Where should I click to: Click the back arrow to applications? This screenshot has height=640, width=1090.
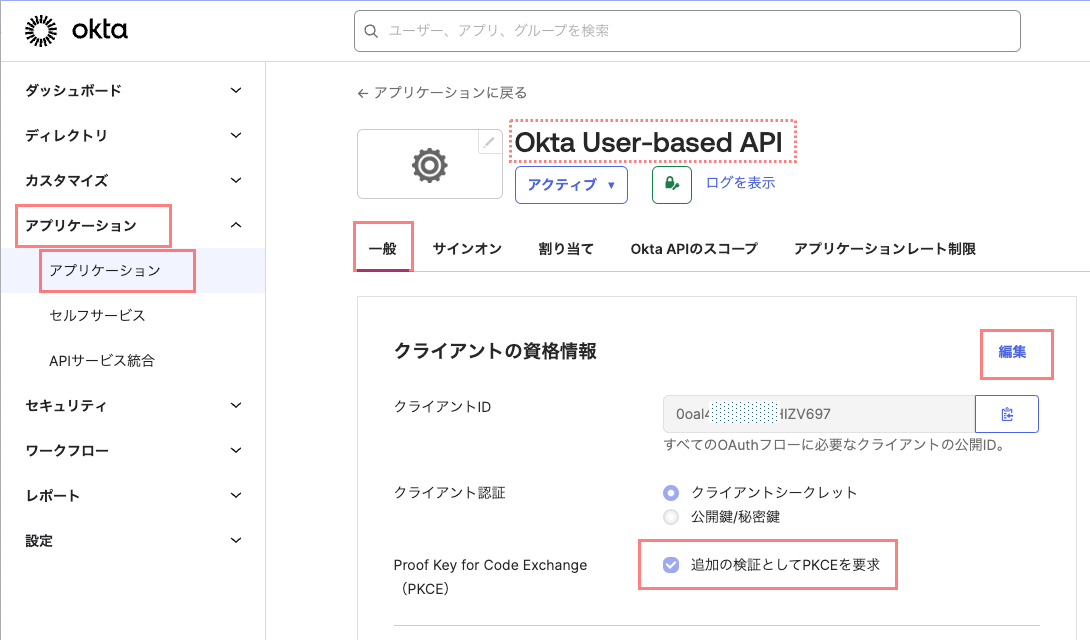[363, 93]
